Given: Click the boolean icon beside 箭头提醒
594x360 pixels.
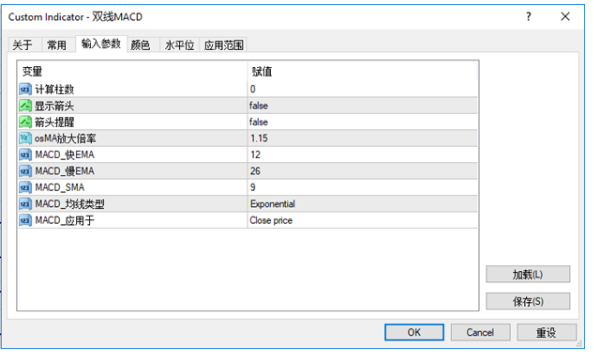Looking at the screenshot, I should tap(25, 122).
